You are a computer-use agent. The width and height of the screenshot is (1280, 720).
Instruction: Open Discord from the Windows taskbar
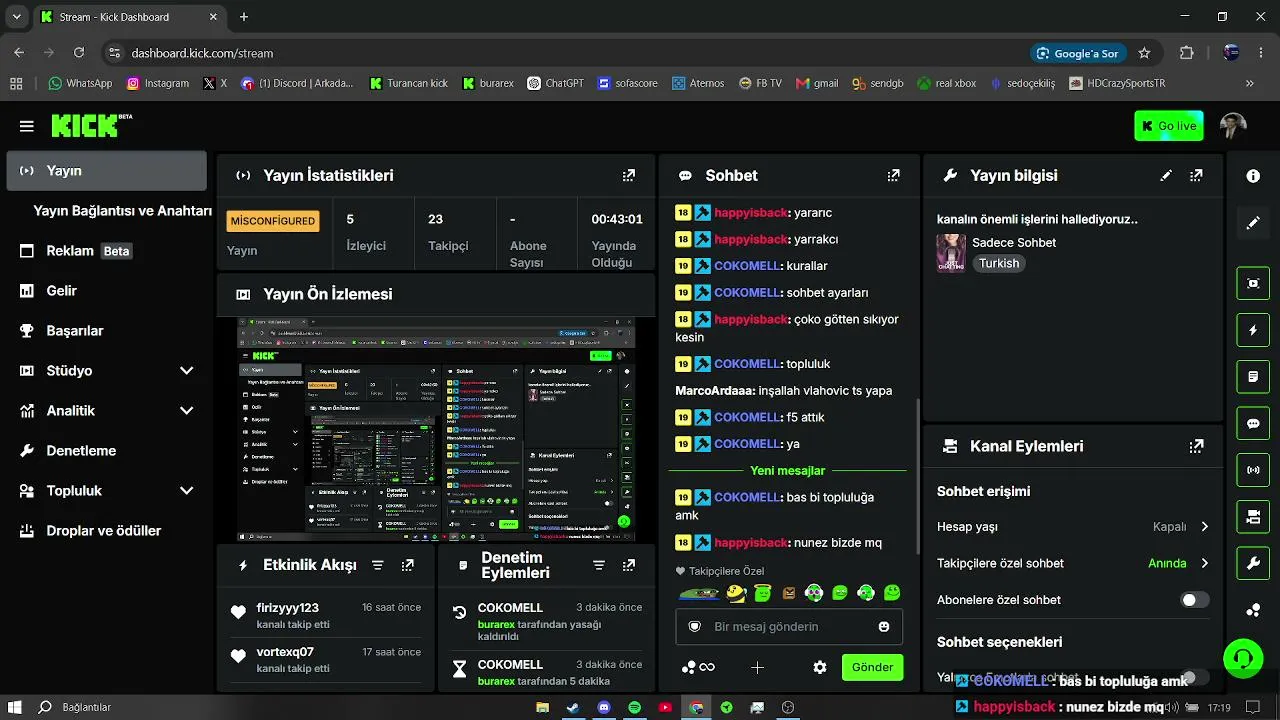click(604, 708)
